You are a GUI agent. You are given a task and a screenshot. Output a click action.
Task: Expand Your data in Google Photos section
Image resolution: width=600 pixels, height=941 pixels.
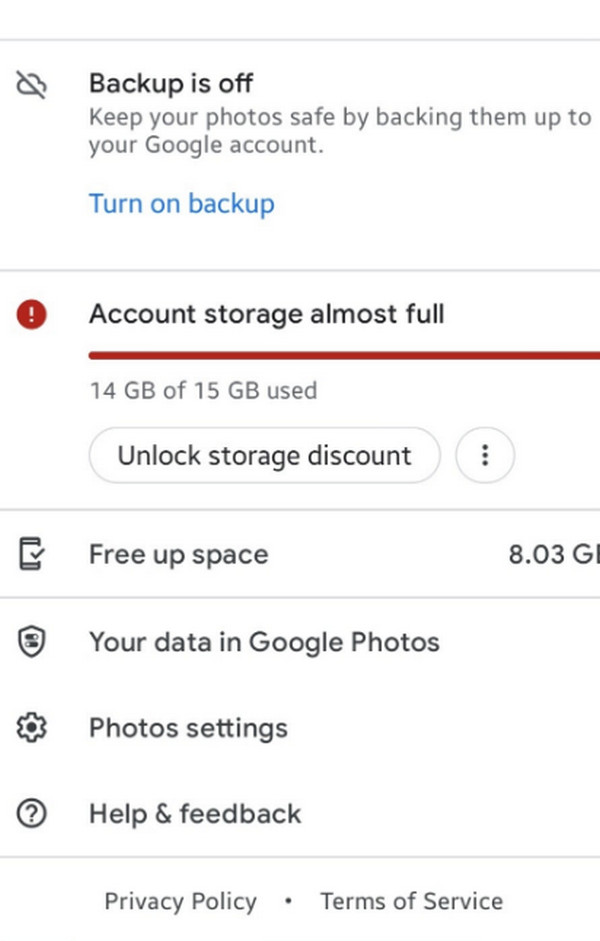tap(264, 641)
